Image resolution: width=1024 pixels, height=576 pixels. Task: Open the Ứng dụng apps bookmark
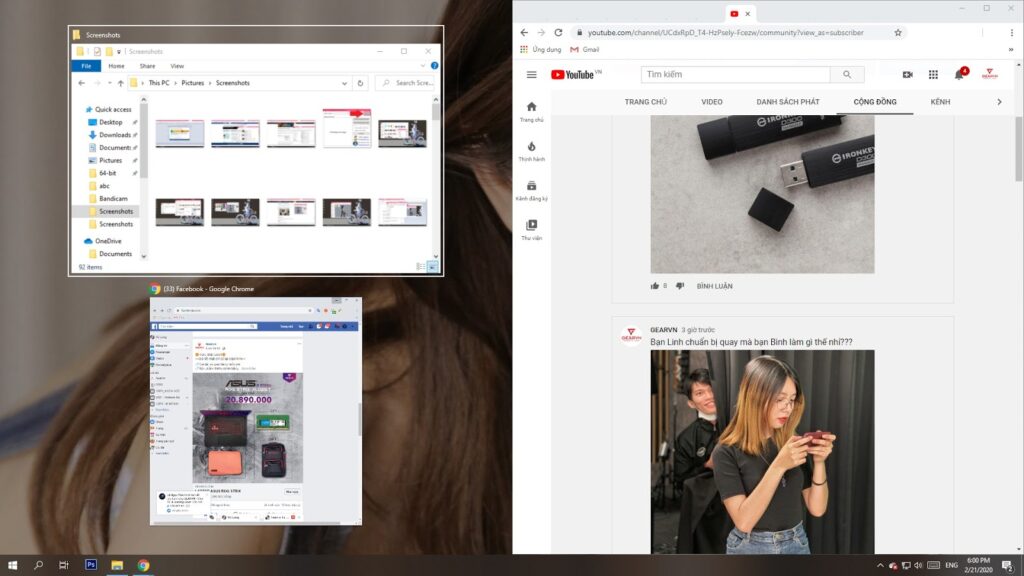click(x=541, y=50)
